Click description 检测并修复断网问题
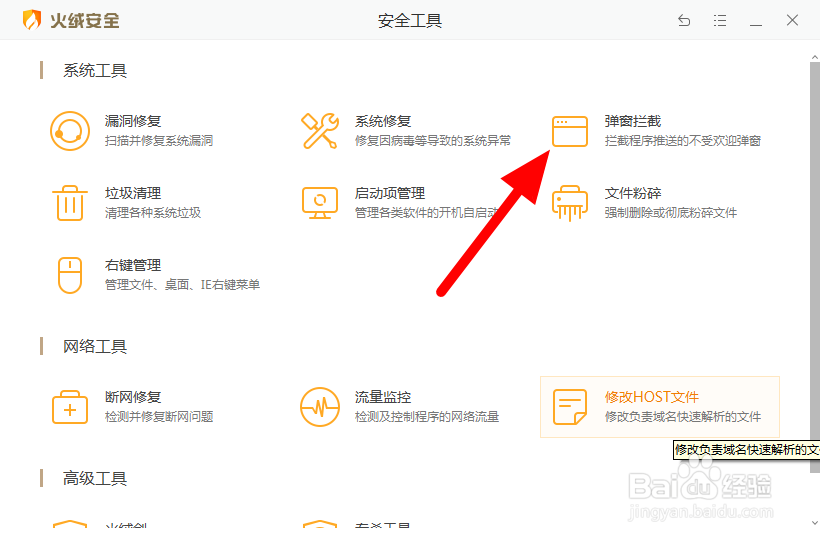This screenshot has height=540, width=820. tap(159, 417)
